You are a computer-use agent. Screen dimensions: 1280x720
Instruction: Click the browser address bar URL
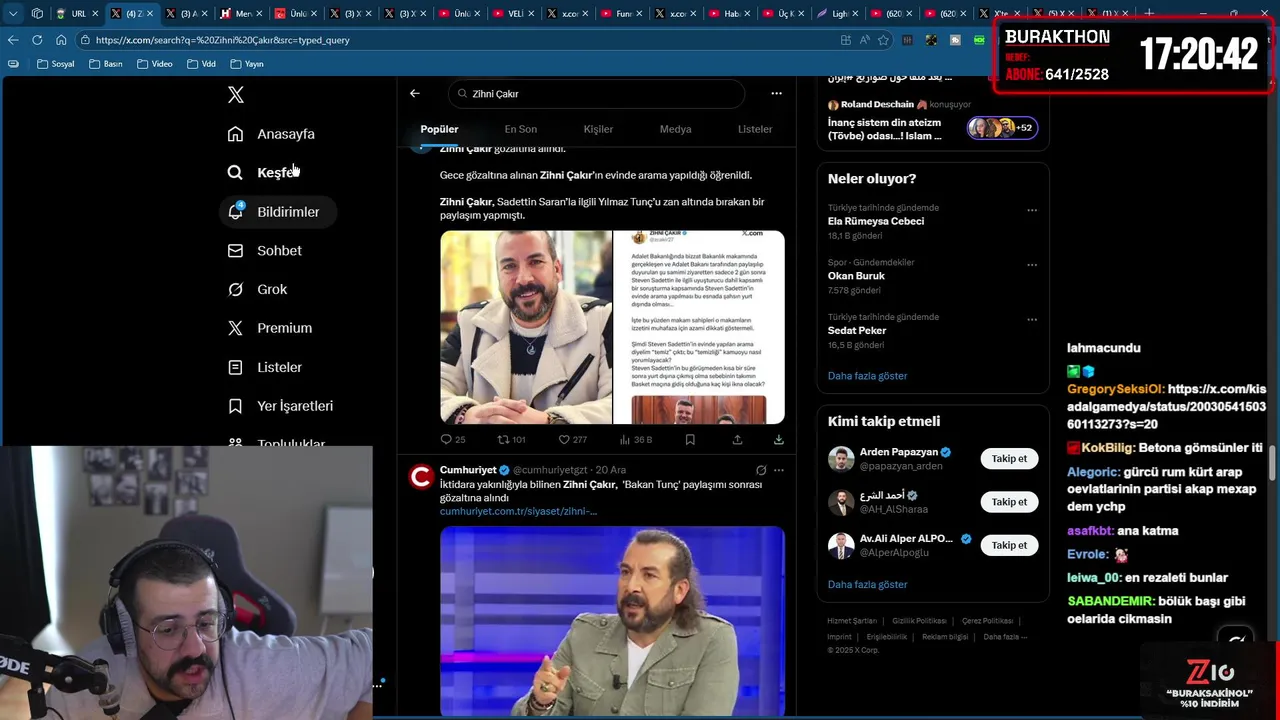tap(222, 40)
